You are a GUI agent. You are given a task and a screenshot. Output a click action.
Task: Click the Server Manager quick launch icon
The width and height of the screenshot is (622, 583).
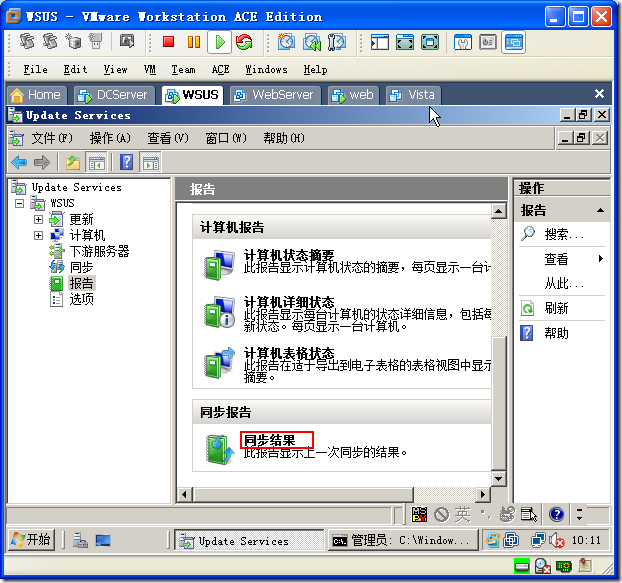point(81,541)
